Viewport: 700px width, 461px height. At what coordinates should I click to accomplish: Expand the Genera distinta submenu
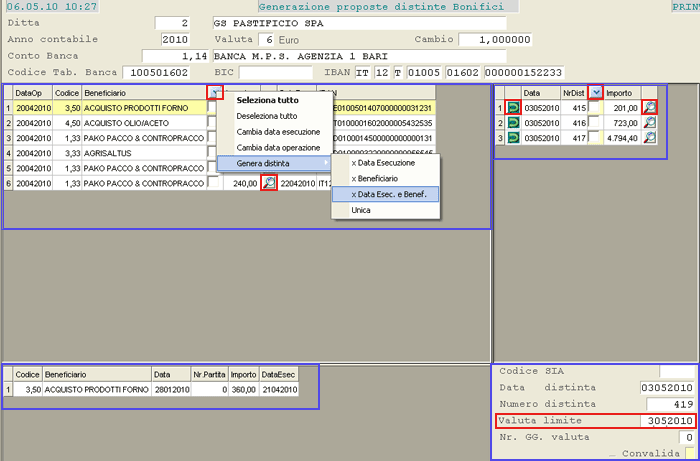pyautogui.click(x=273, y=163)
